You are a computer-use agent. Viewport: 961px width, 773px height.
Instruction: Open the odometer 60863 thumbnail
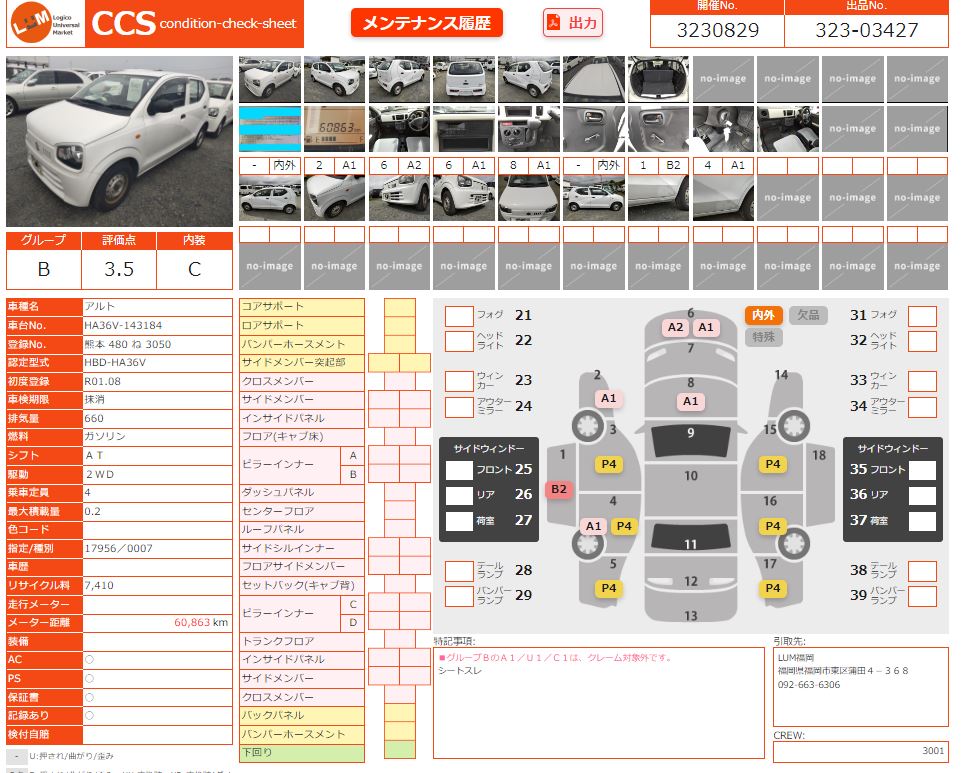coord(334,129)
